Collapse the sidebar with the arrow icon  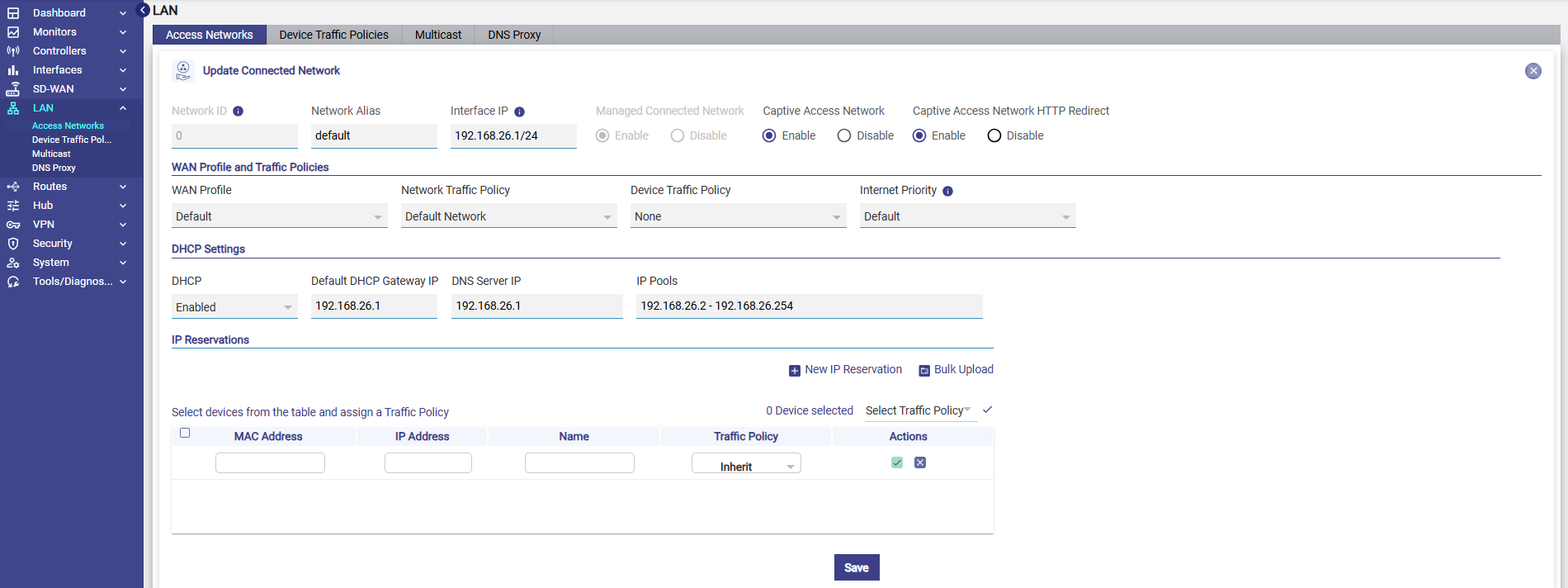[x=143, y=10]
